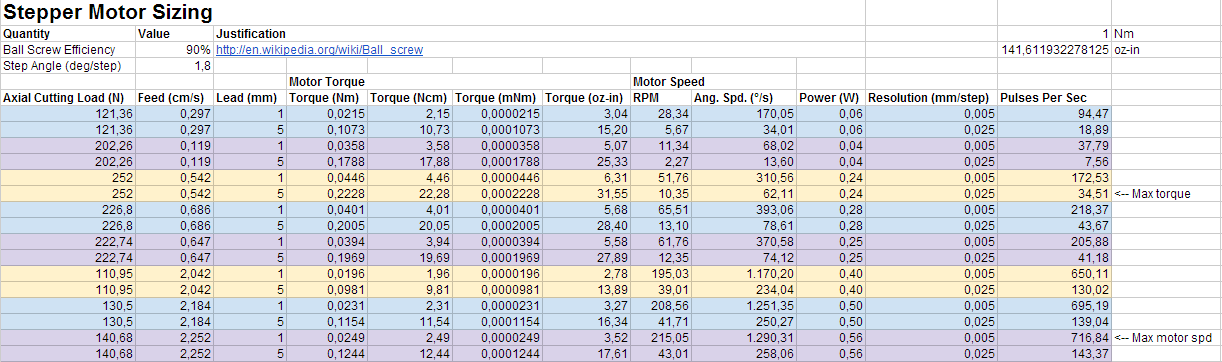
Task: Select the 'Torque (oz-in)' column header
Action: point(586,97)
